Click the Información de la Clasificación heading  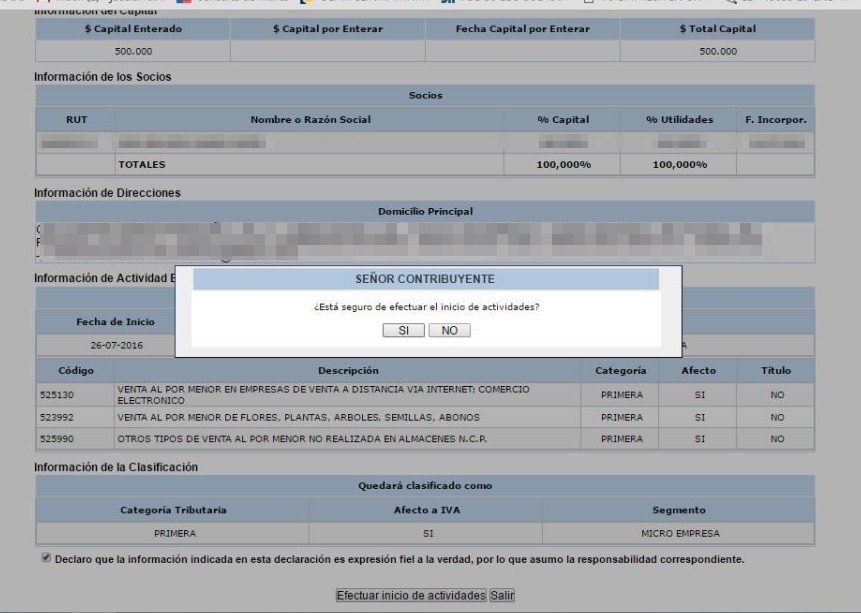[x=116, y=467]
